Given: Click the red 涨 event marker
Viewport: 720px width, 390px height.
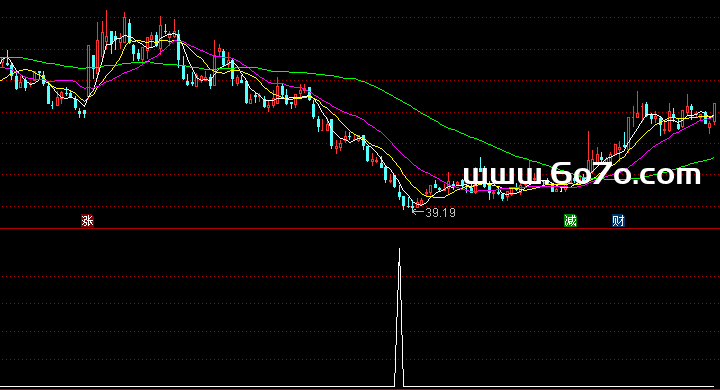Looking at the screenshot, I should click(x=87, y=220).
